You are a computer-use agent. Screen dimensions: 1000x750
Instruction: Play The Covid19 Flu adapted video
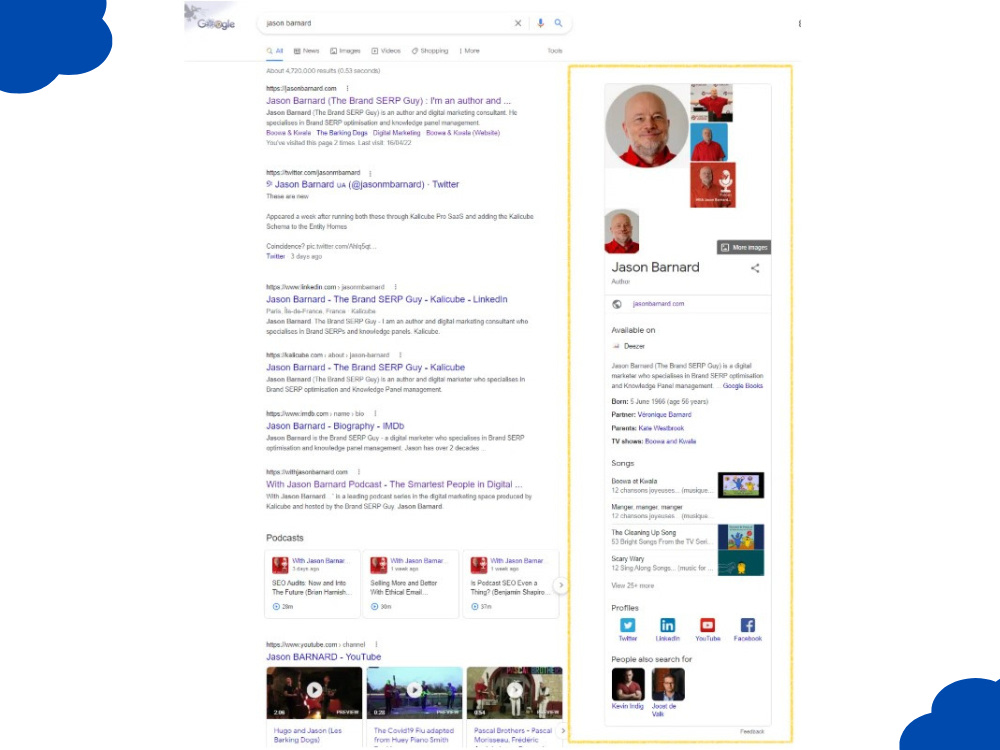coord(415,692)
